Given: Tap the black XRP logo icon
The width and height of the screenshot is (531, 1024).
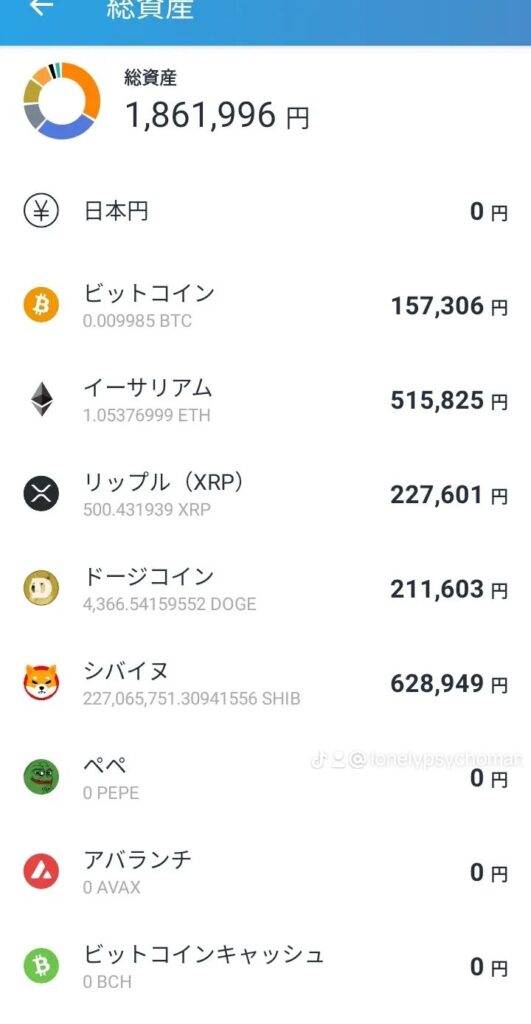Looking at the screenshot, I should [41, 494].
